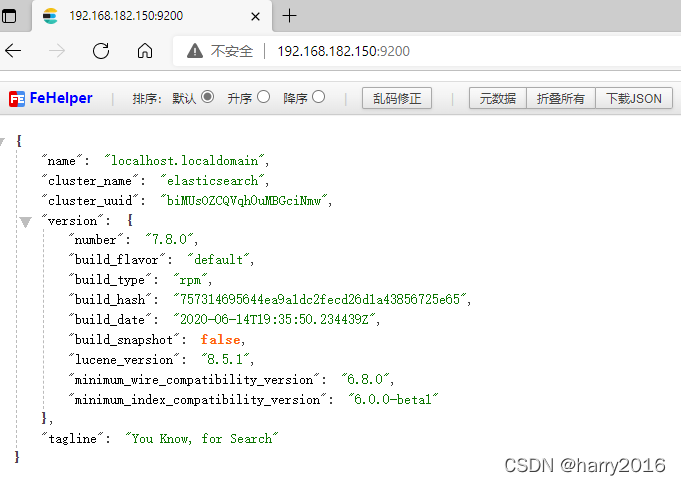The image size is (681, 485).
Task: Click the "localhost.localdomain" name value
Action: [185, 161]
